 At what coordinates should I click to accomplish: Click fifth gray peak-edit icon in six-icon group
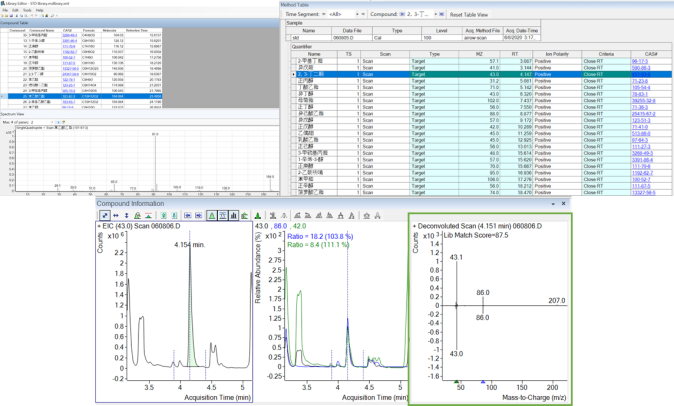341,216
